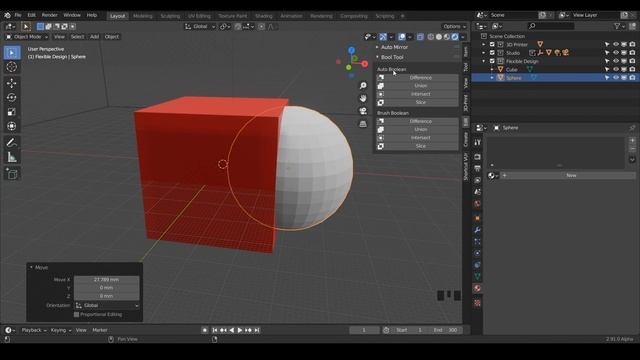Enable Proportional Editing checkbox in Move panel

(x=76, y=315)
